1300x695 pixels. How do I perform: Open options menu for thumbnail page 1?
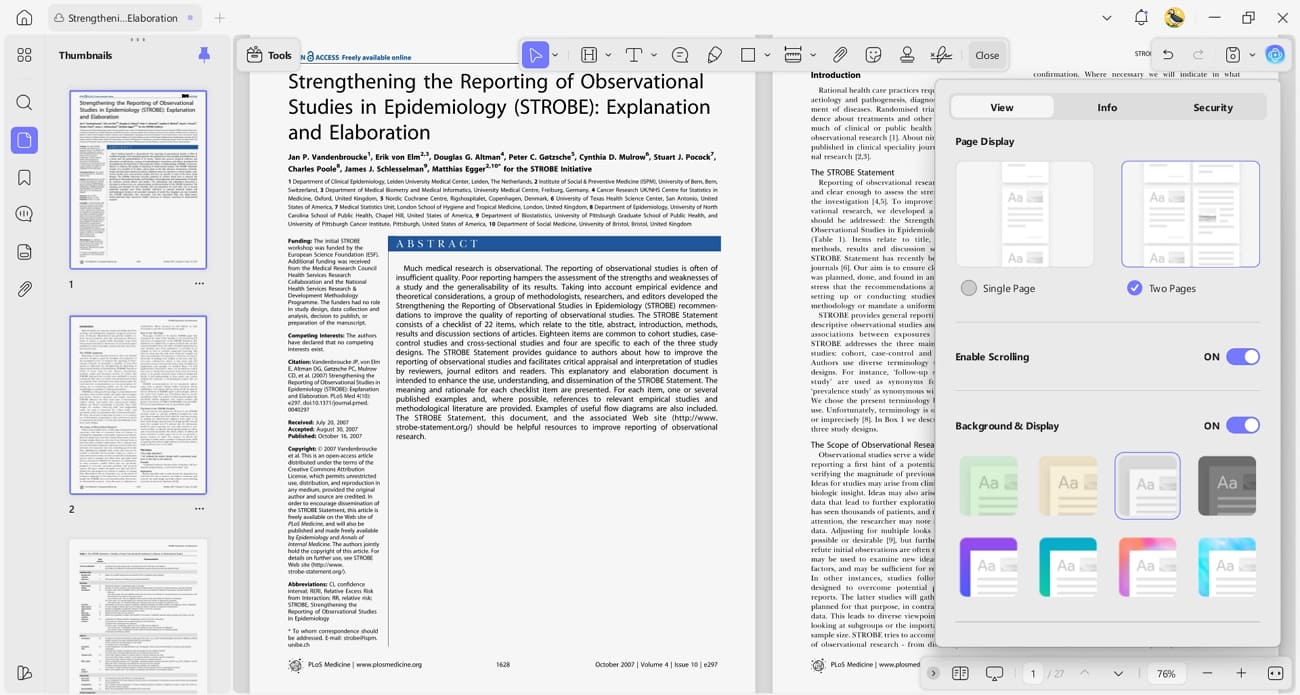(x=199, y=284)
